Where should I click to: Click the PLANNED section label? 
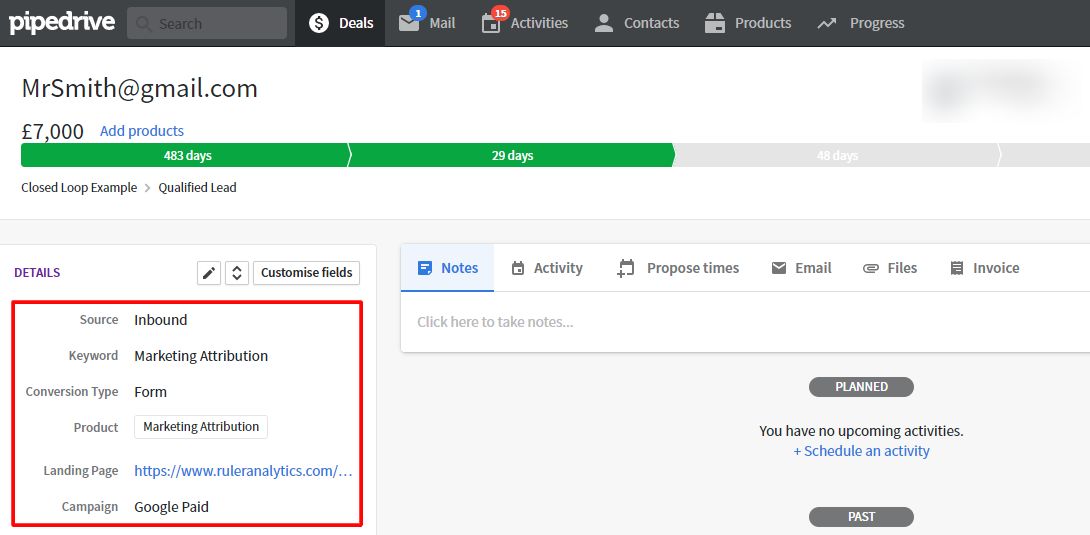click(861, 387)
